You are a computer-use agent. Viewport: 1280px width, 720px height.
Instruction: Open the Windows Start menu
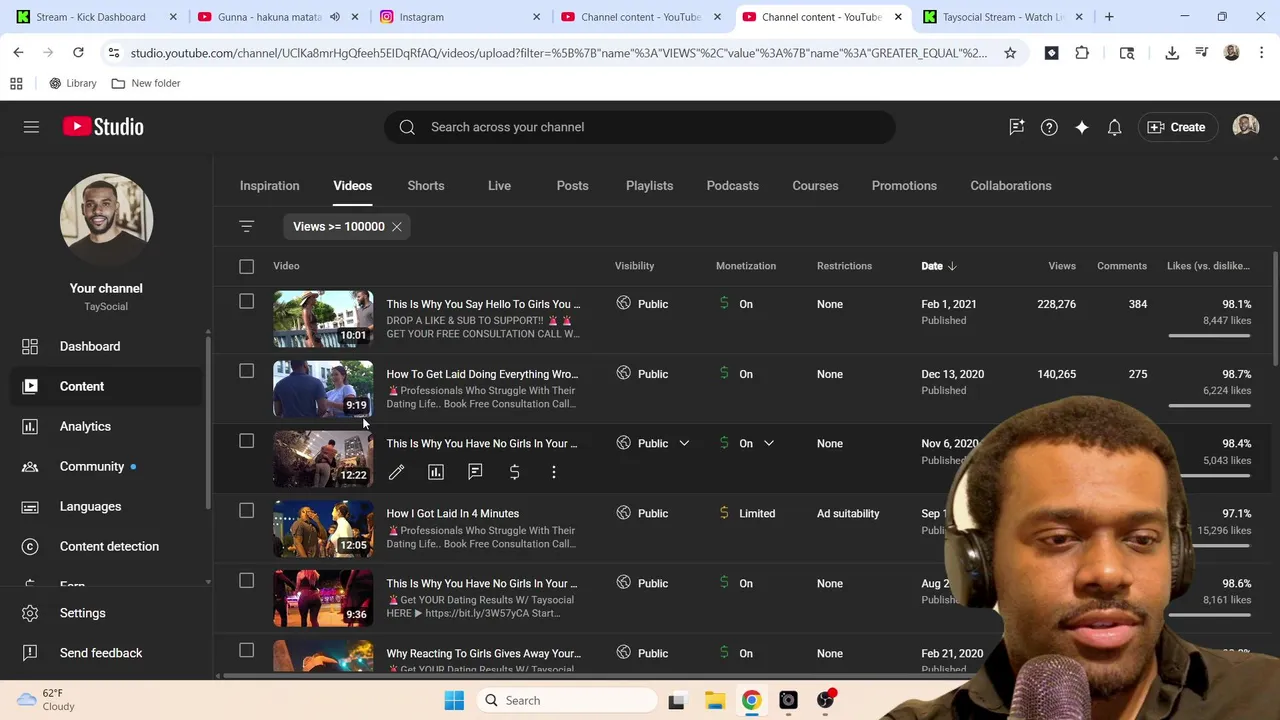coord(454,700)
